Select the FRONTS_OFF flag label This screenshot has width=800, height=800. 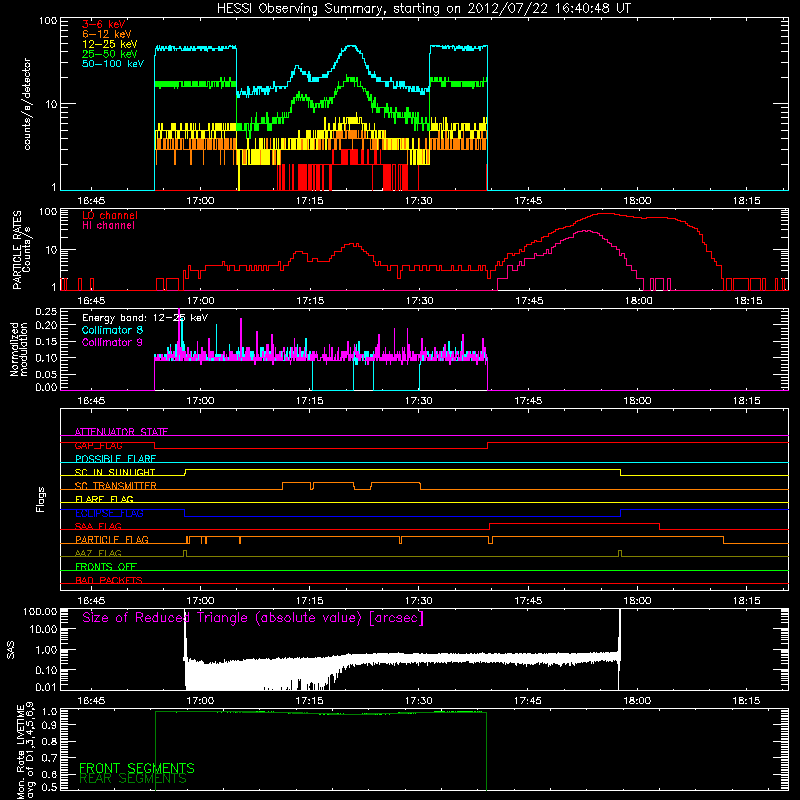pyautogui.click(x=106, y=567)
